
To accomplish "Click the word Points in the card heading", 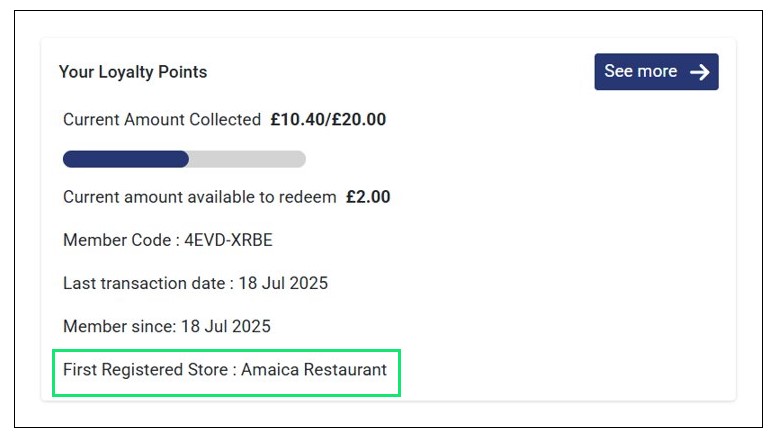I will tap(184, 72).
